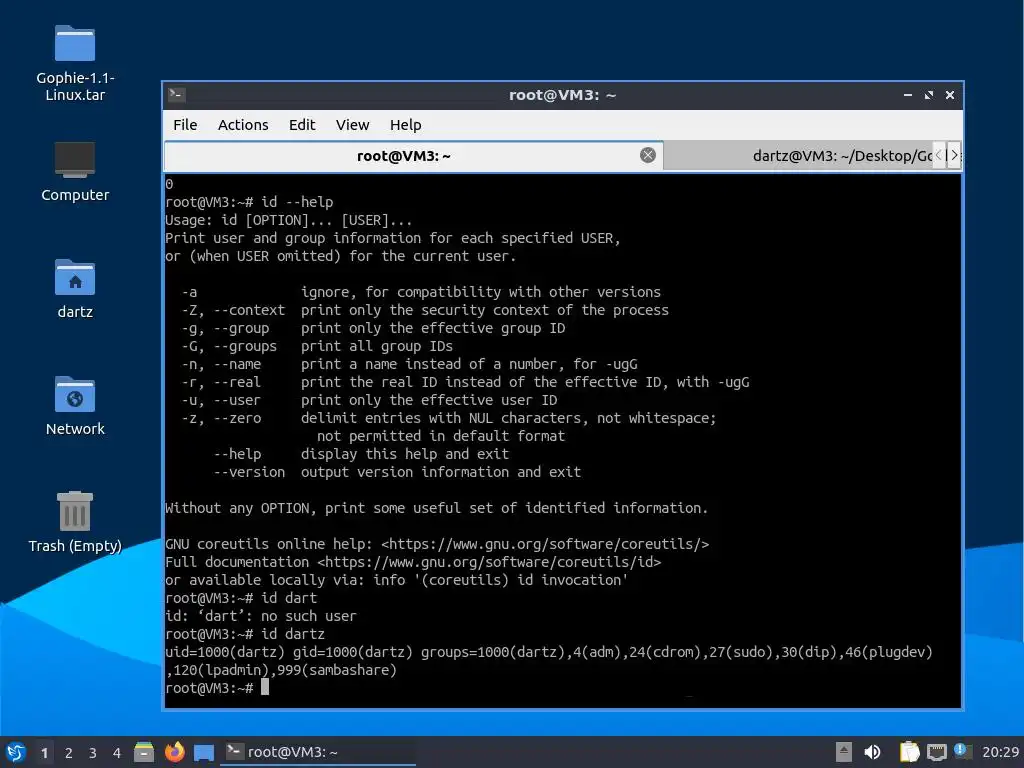Maximize the terminal window
Screen dimensions: 1024x768
coord(929,95)
